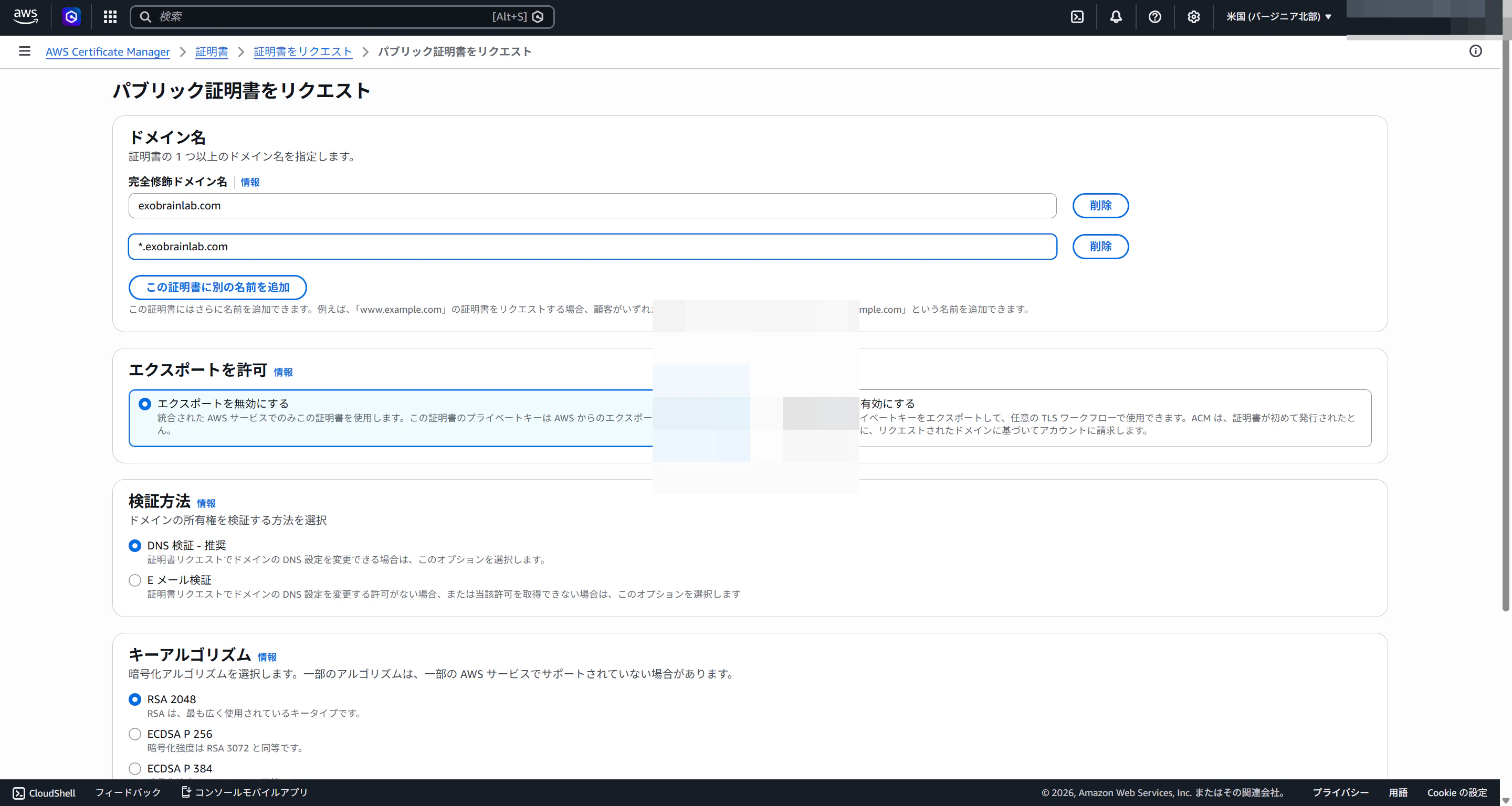Open 情報 link beside キーアルゴリズム
The width and height of the screenshot is (1512, 806).
click(x=267, y=657)
